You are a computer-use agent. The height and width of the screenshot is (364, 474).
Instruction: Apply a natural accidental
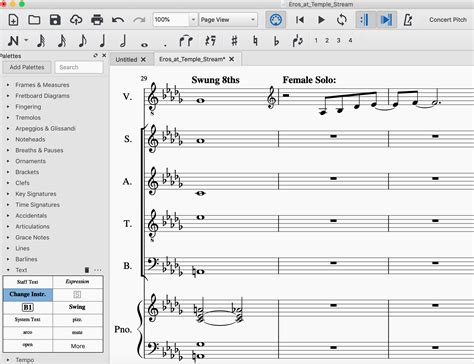pyautogui.click(x=255, y=41)
